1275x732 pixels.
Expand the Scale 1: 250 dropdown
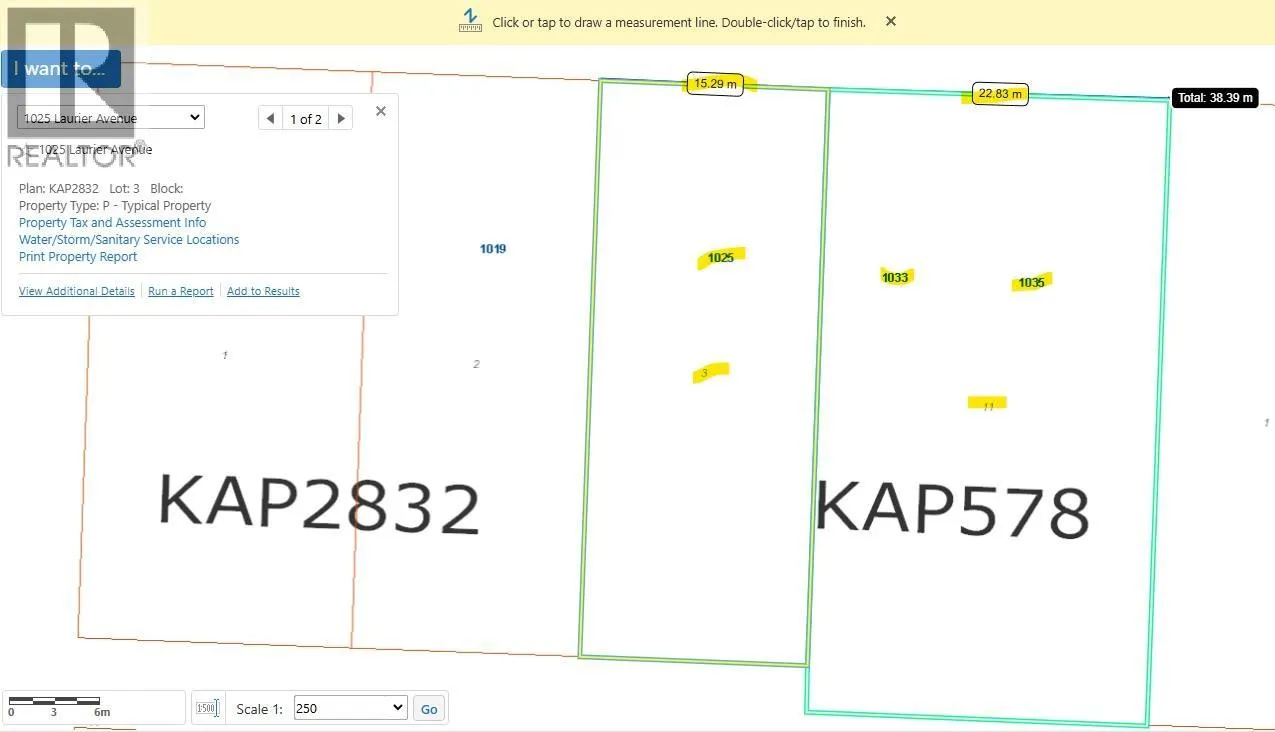tap(350, 708)
